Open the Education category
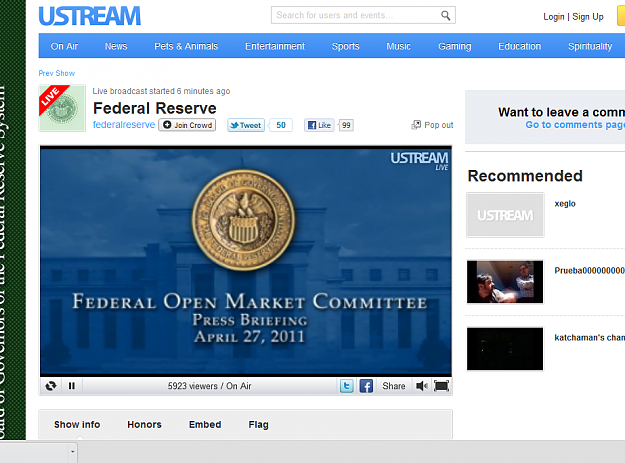The width and height of the screenshot is (625, 463). [519, 46]
